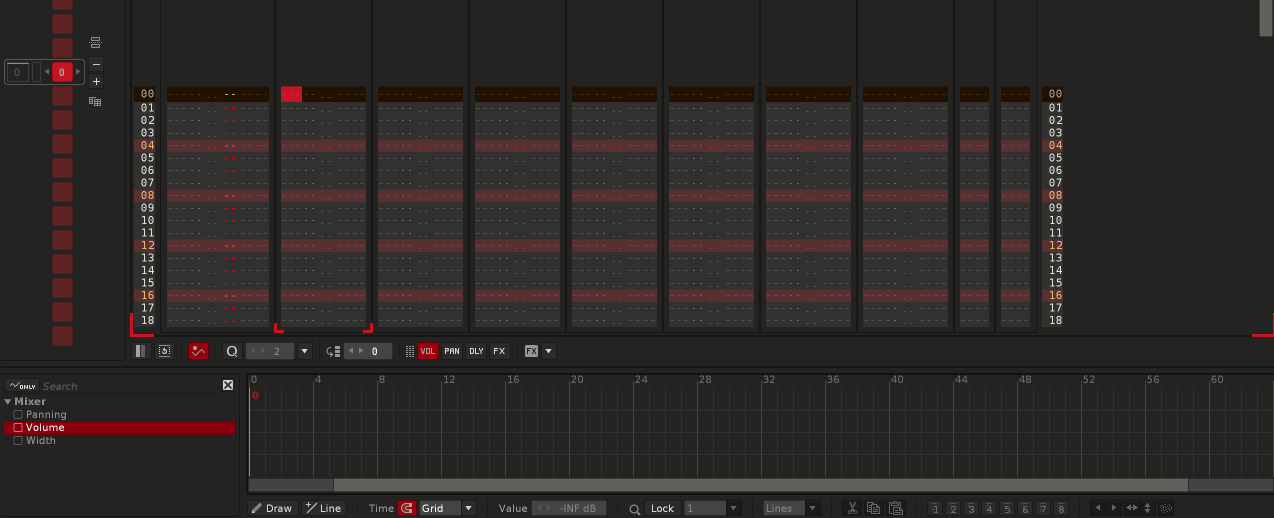Open the quantize value dropdown
This screenshot has height=518, width=1274.
305,351
